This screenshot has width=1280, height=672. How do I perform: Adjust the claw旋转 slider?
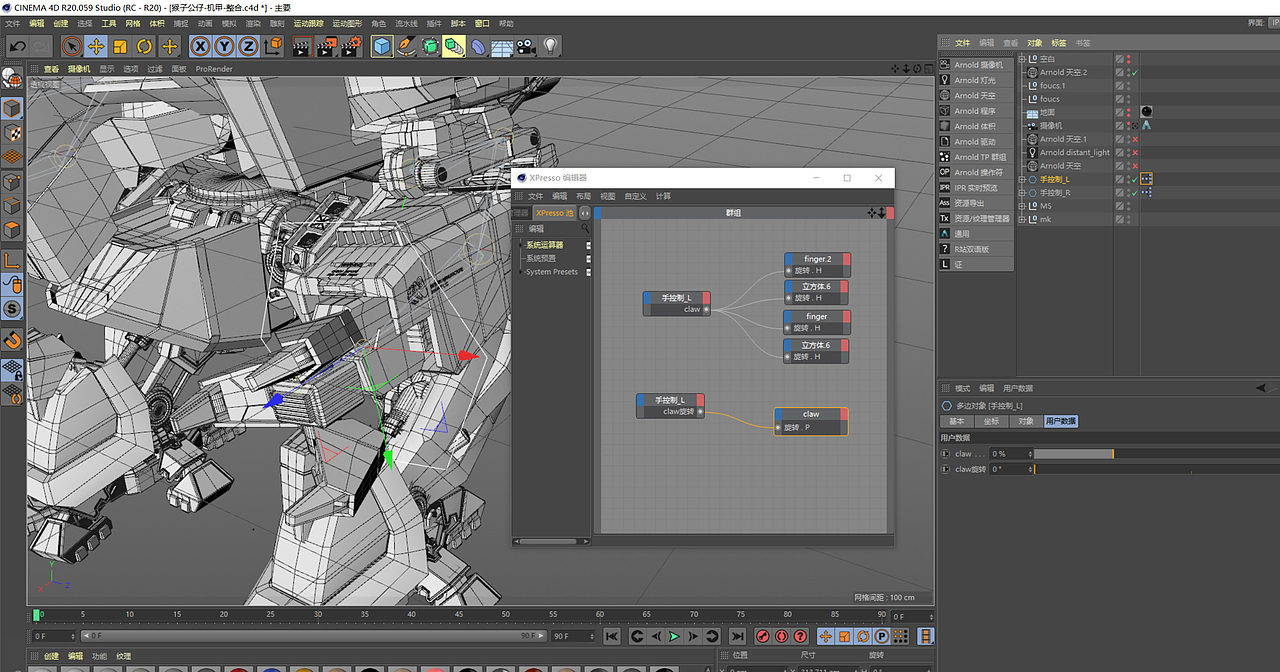click(1156, 469)
